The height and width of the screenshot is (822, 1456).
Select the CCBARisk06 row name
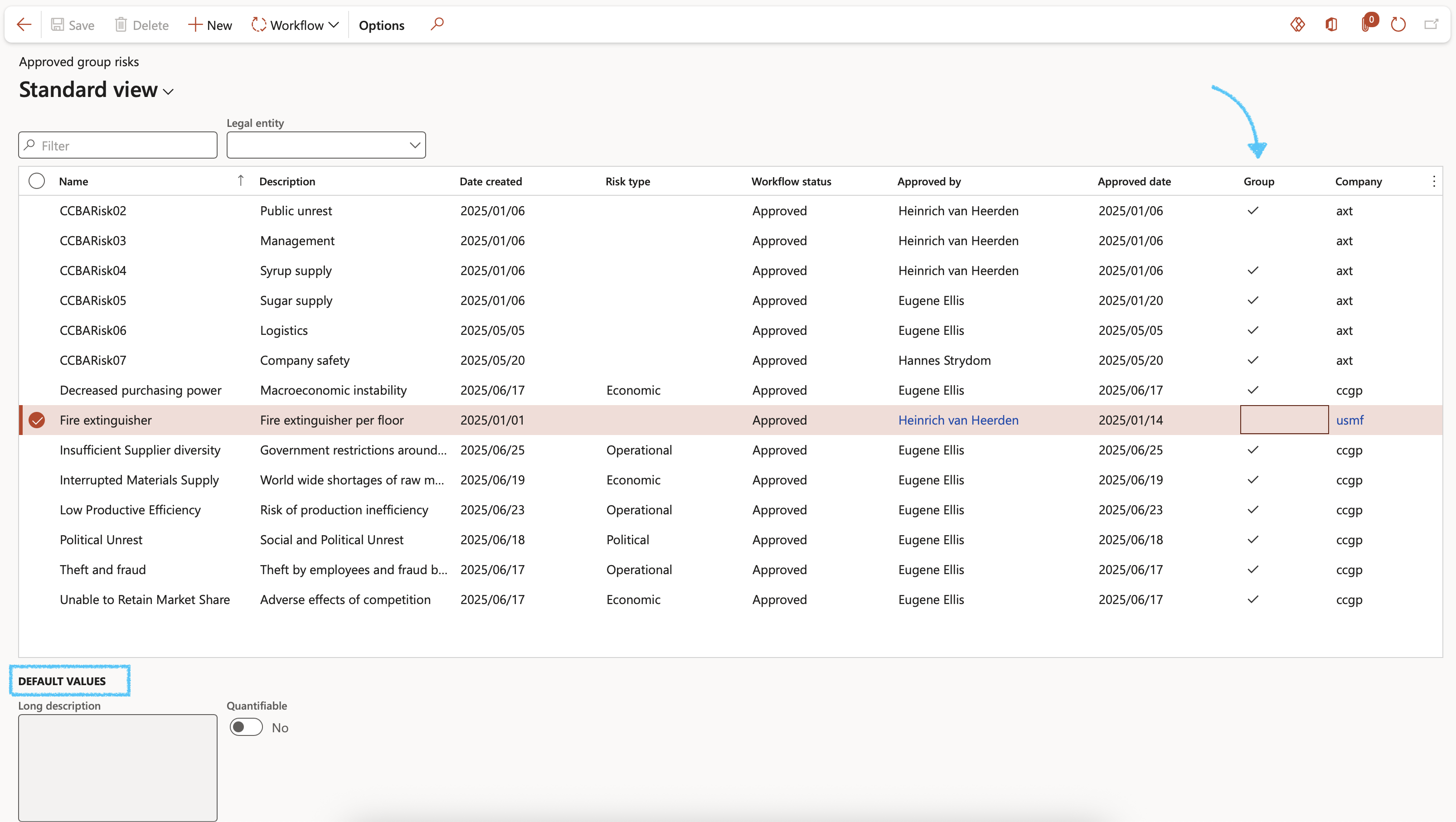tap(92, 330)
